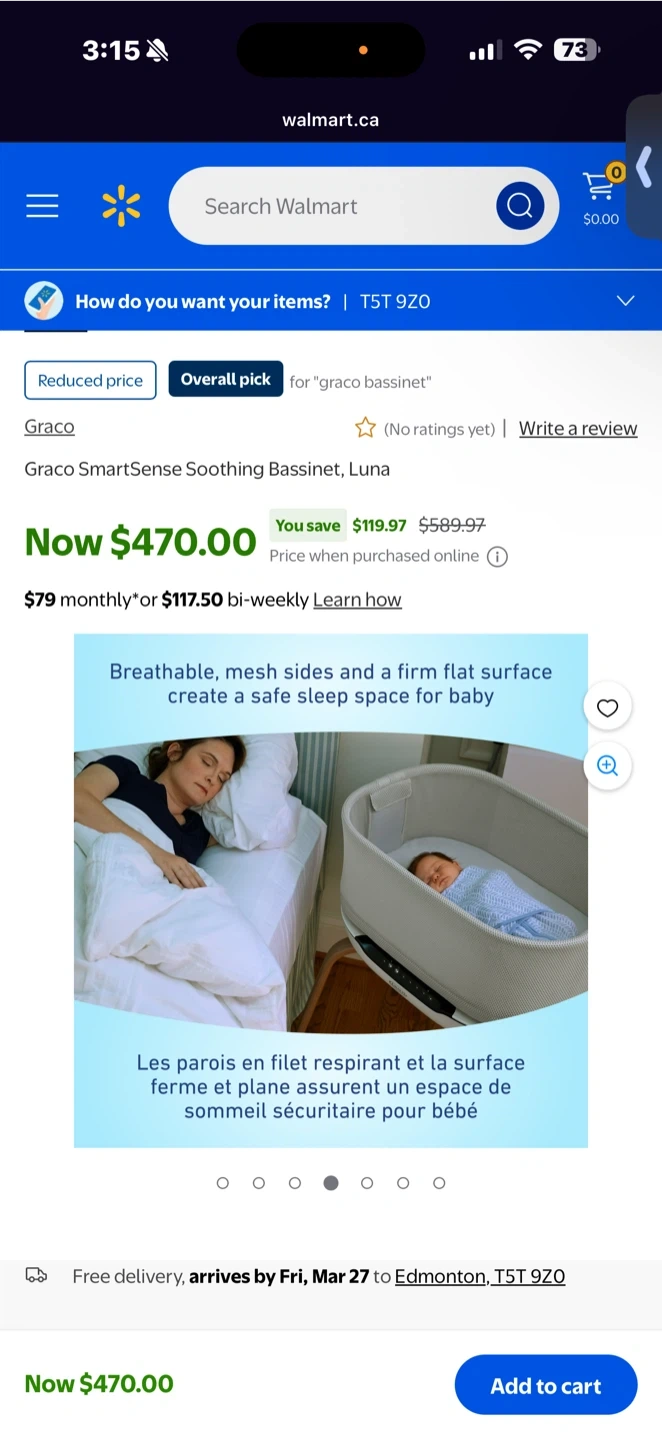
Task: Select the fifth image carousel dot
Action: [367, 1183]
